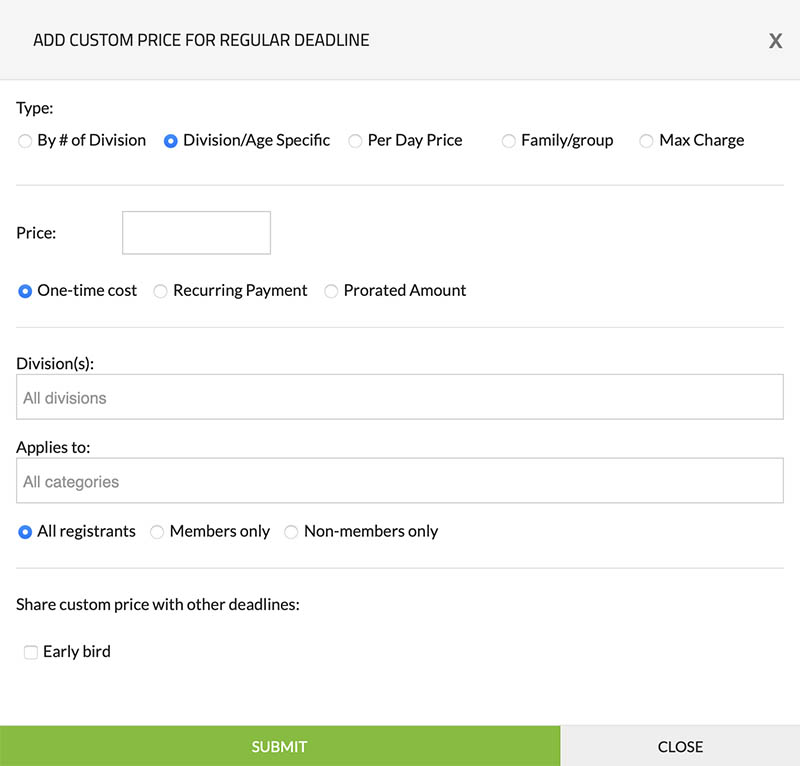Click into the Price input box
Image resolution: width=800 pixels, height=766 pixels.
pos(196,233)
